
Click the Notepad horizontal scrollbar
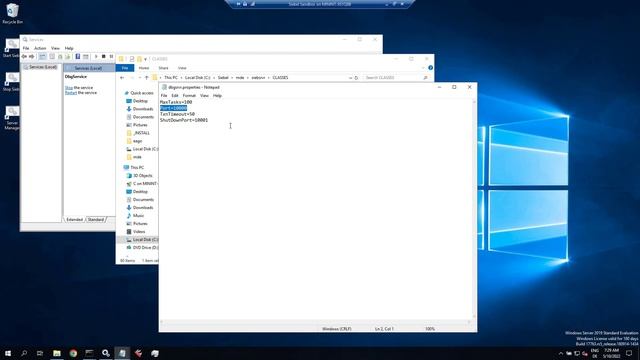pyautogui.click(x=315, y=322)
